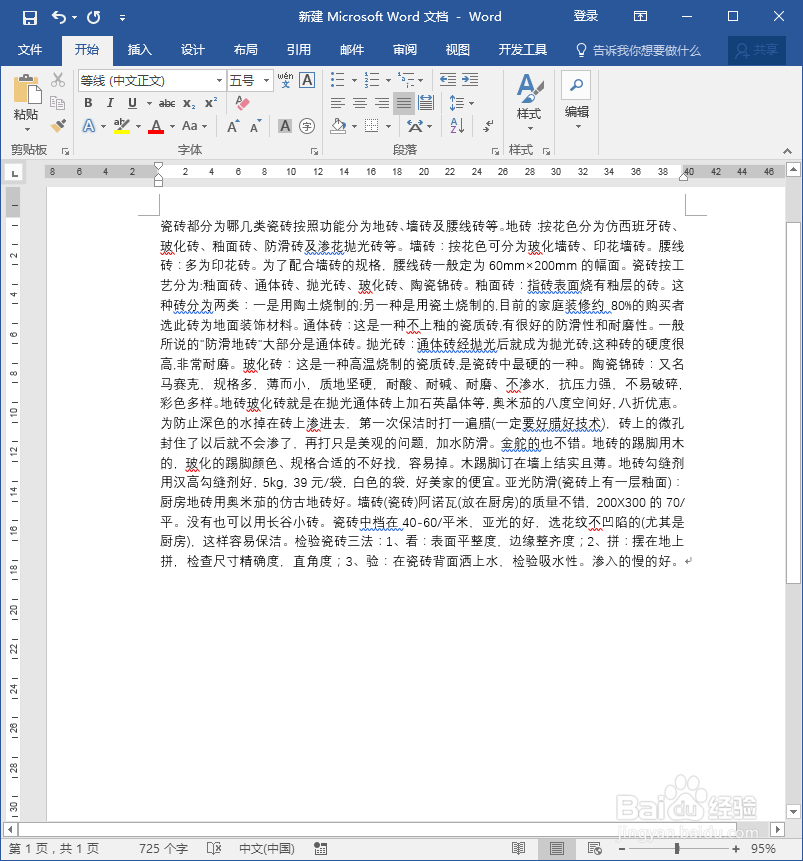The width and height of the screenshot is (803, 861).
Task: Apply strikethrough abc formatting
Action: [x=167, y=103]
